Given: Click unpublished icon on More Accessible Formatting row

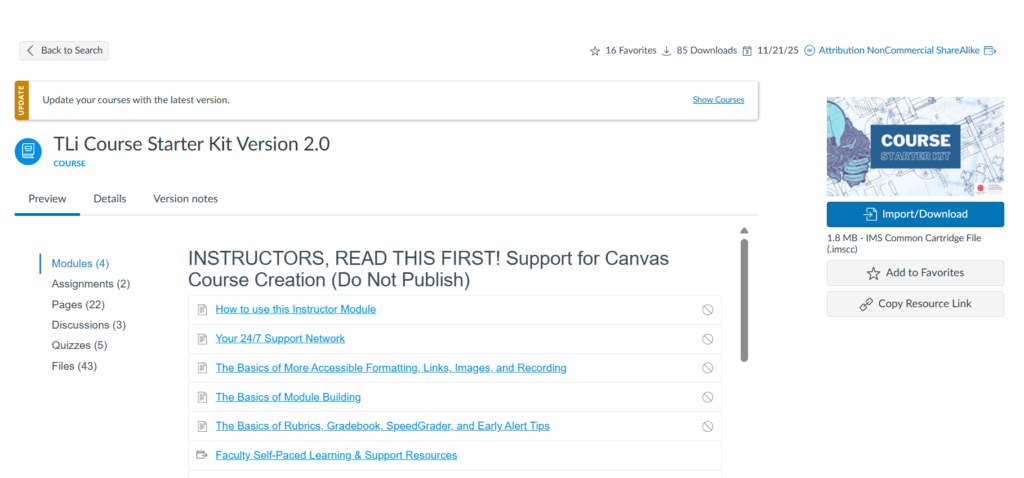Looking at the screenshot, I should 707,368.
